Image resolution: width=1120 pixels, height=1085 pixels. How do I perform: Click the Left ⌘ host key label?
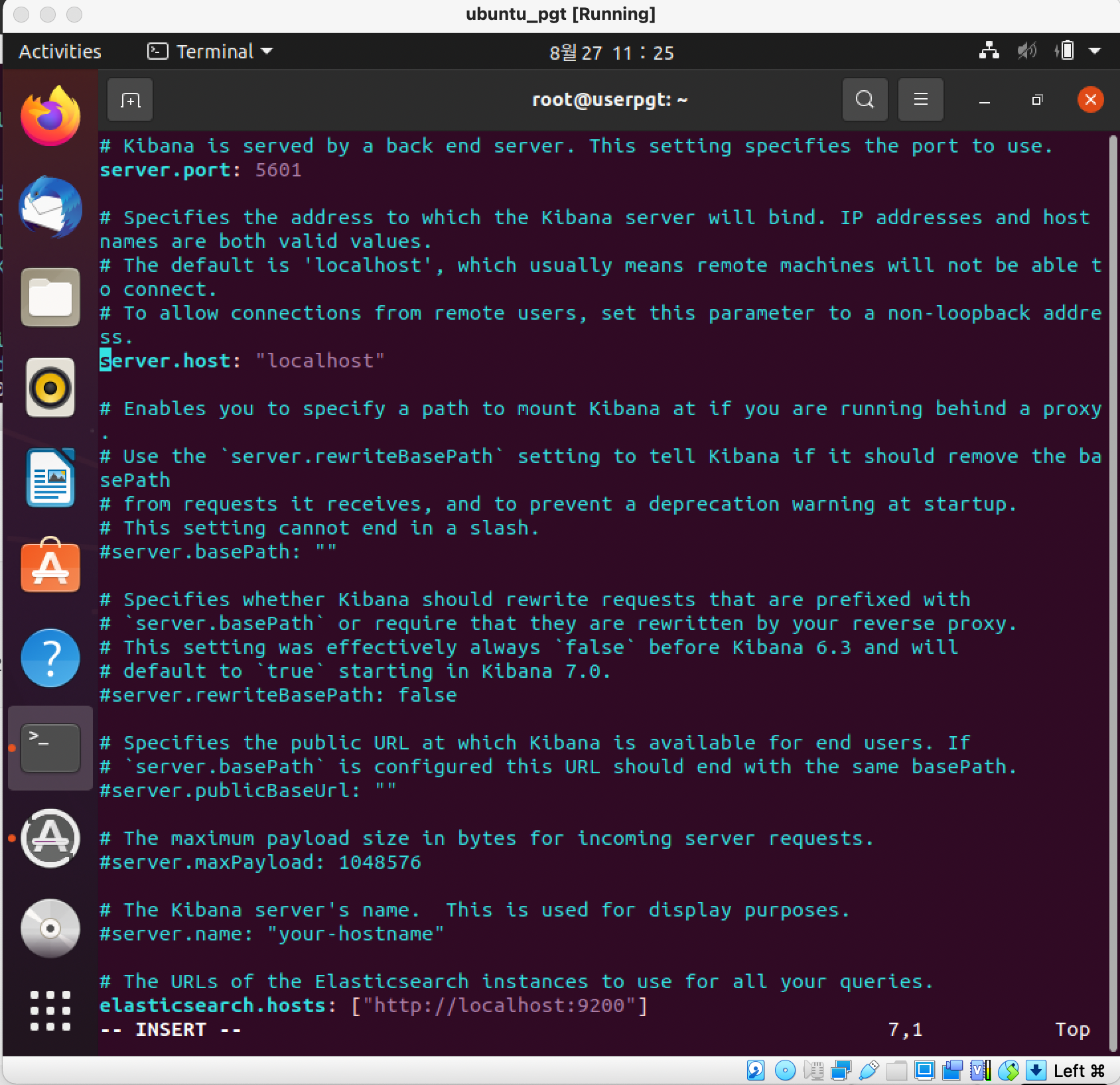(x=1079, y=1071)
